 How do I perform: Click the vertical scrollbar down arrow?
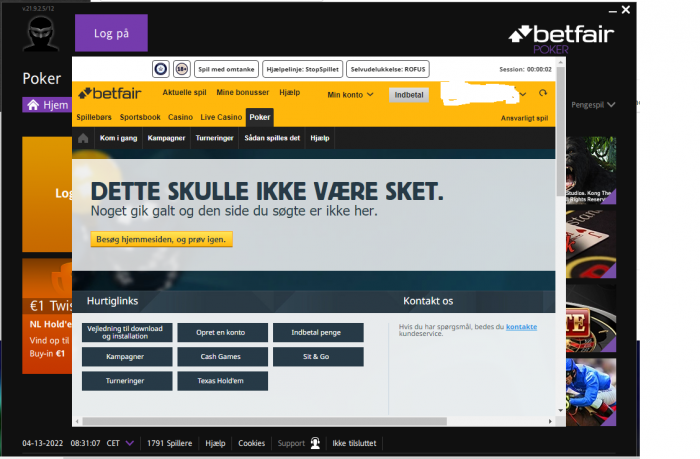click(561, 410)
